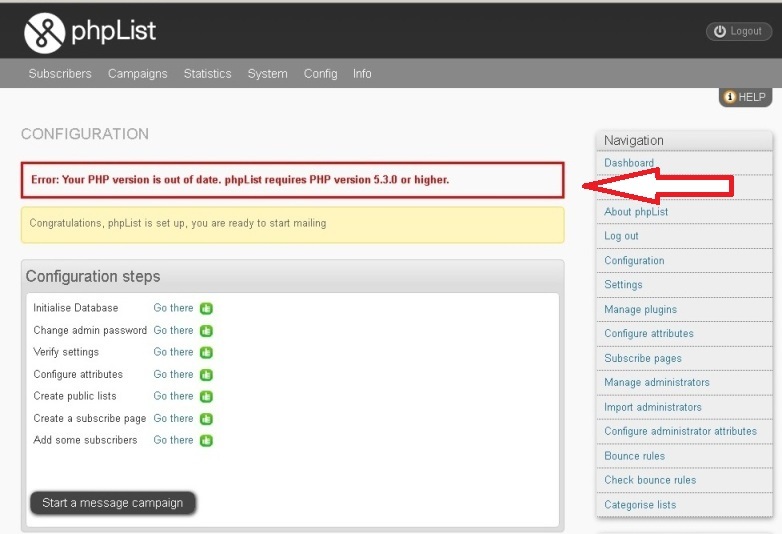Go there for Initialise Database
The width and height of the screenshot is (782, 534).
(173, 308)
